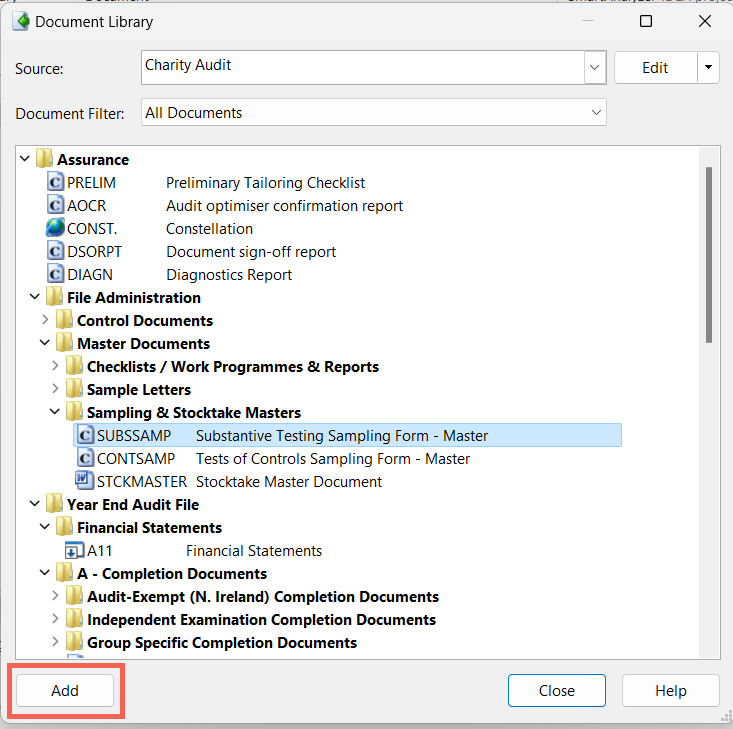Click the Constellation globe icon
733x729 pixels.
[55, 228]
